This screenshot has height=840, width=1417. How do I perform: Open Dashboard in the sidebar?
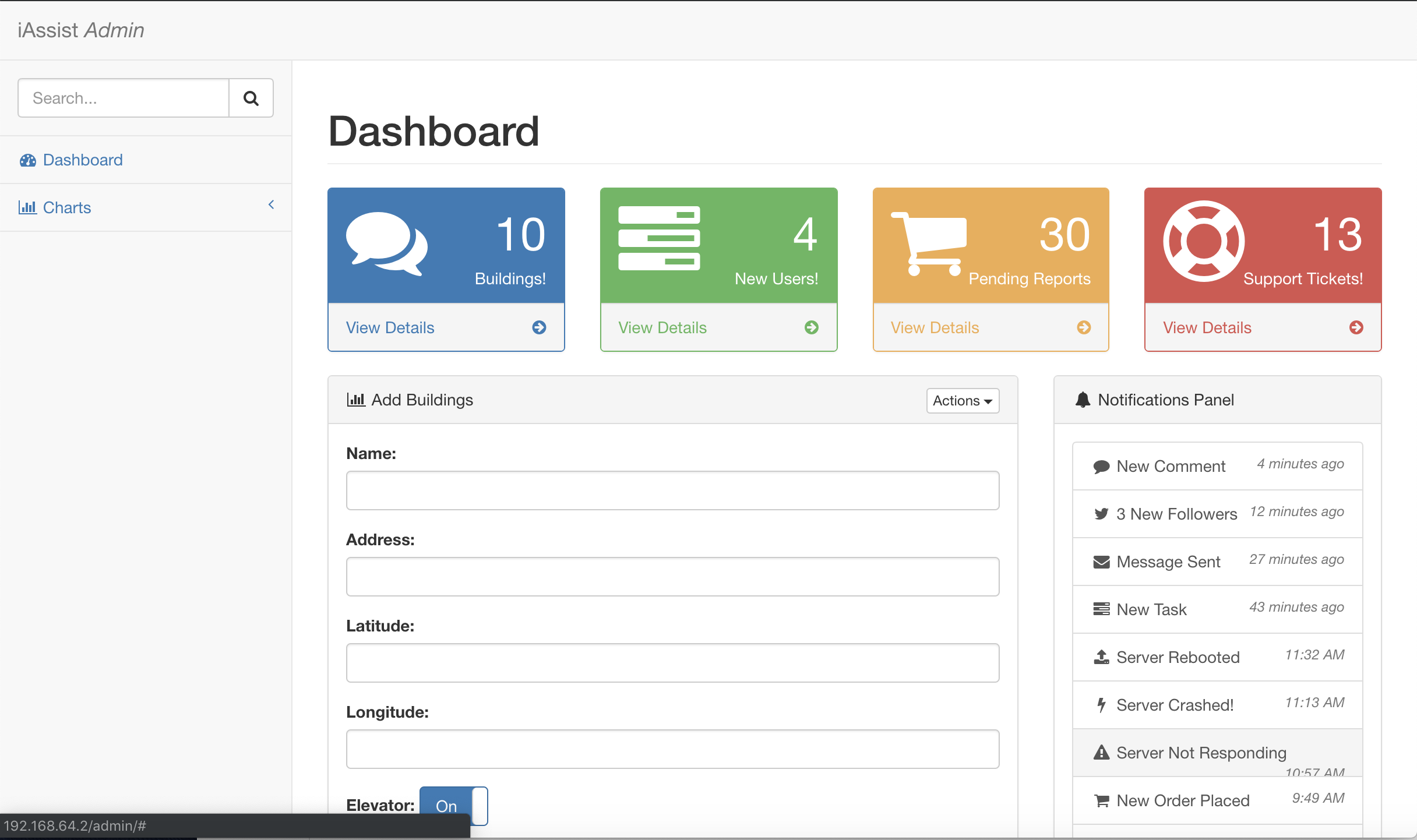click(82, 160)
